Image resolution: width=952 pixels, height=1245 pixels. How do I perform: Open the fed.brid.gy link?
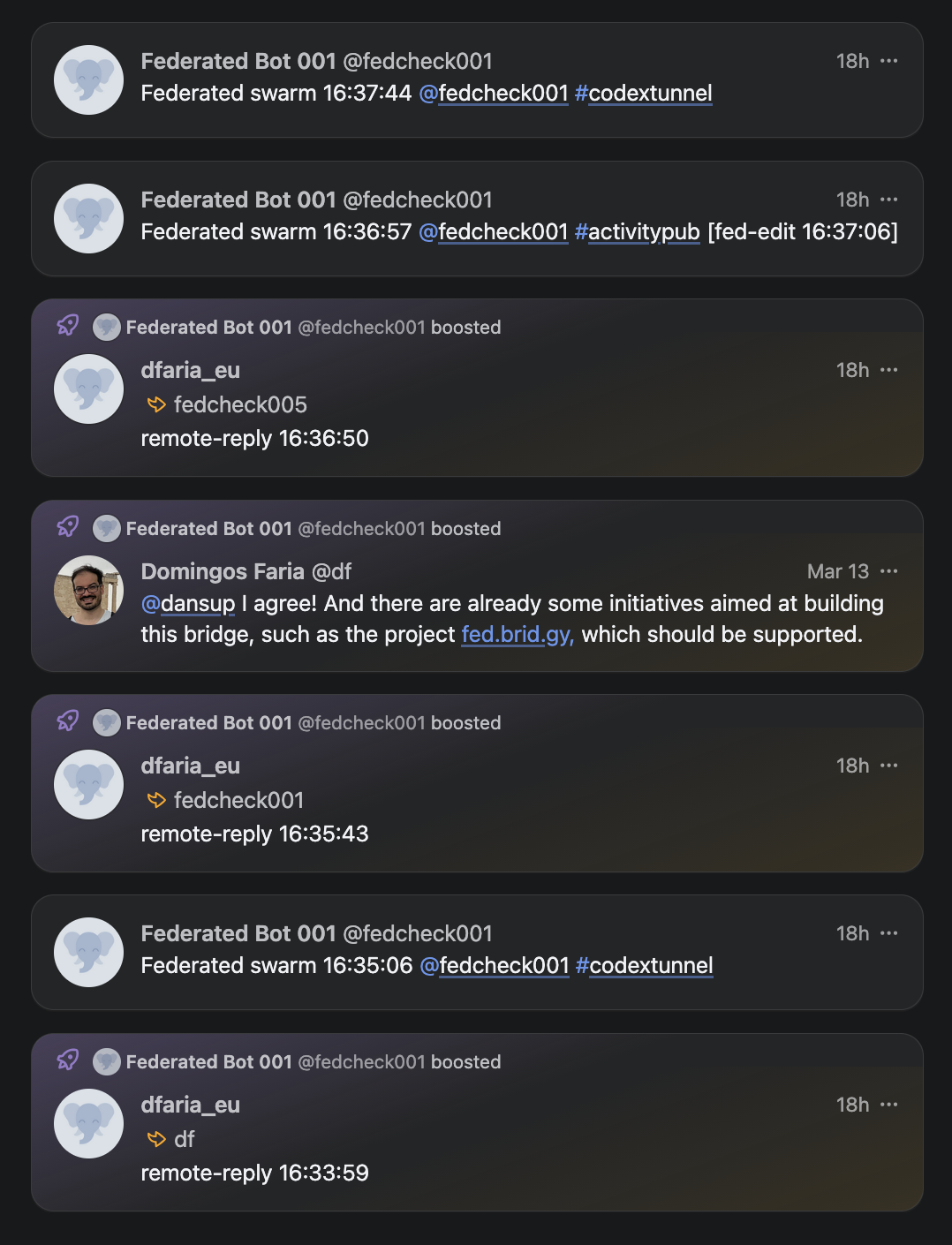pyautogui.click(x=518, y=635)
